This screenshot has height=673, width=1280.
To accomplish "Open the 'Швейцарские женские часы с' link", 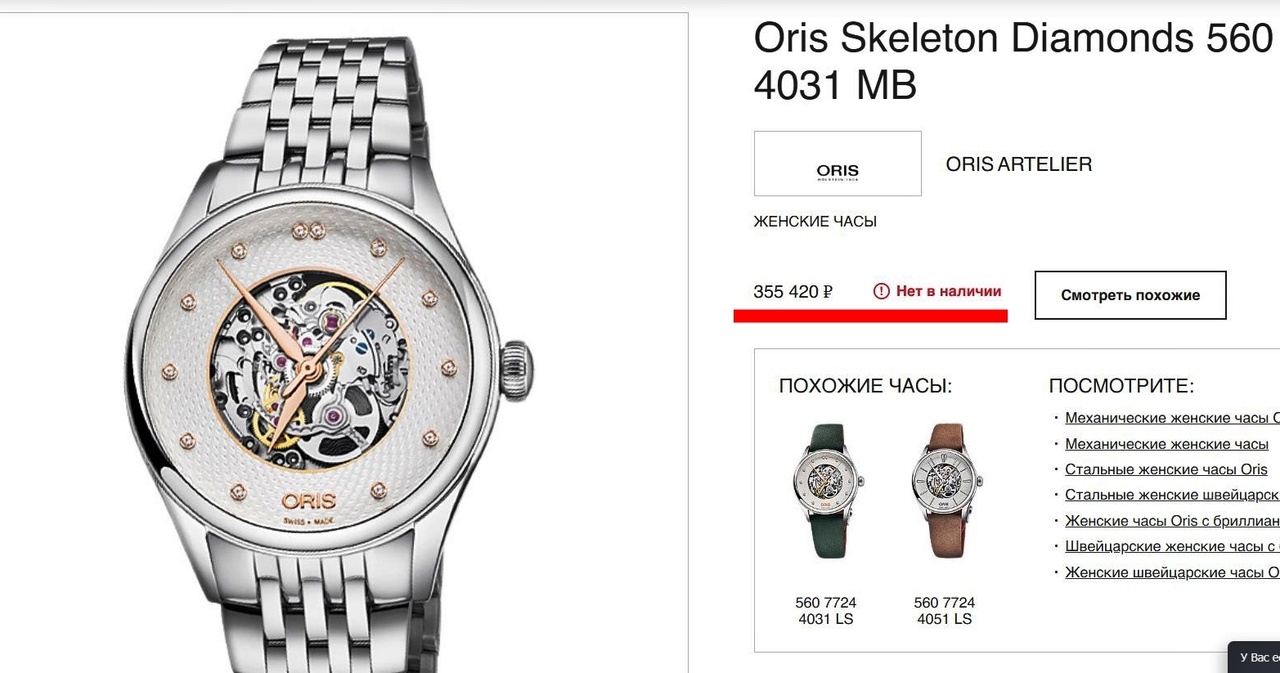I will pyautogui.click(x=1172, y=547).
